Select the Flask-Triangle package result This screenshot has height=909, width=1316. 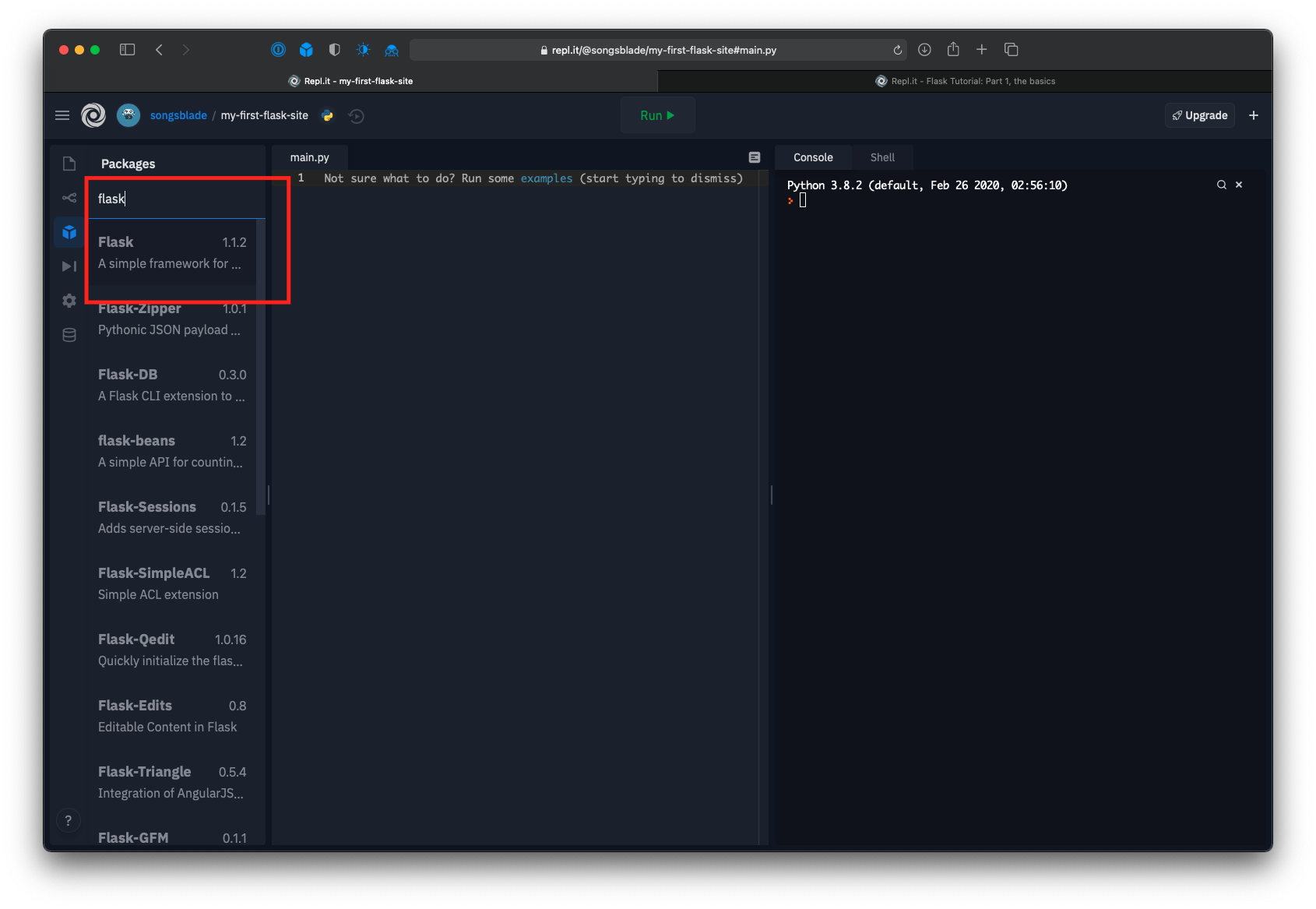[x=172, y=783]
